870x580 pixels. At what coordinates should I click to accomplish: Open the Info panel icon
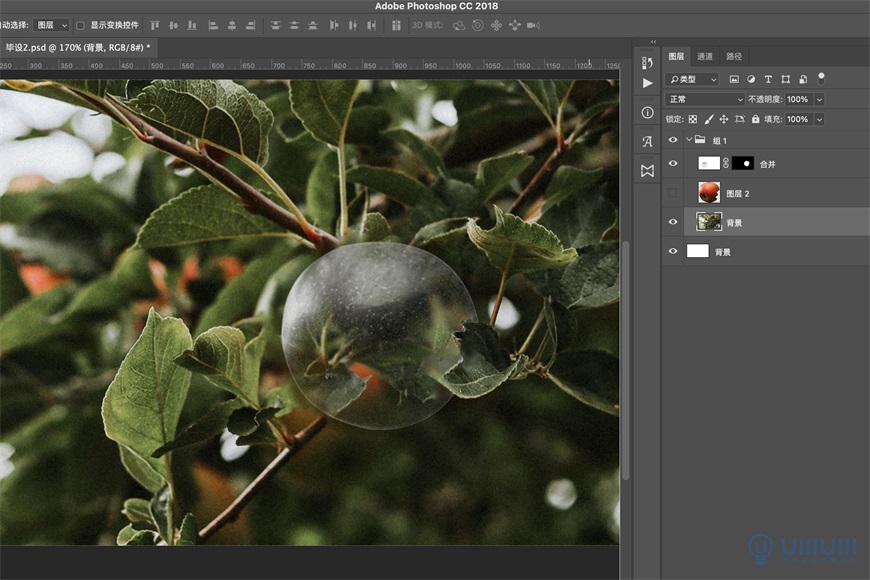click(647, 113)
